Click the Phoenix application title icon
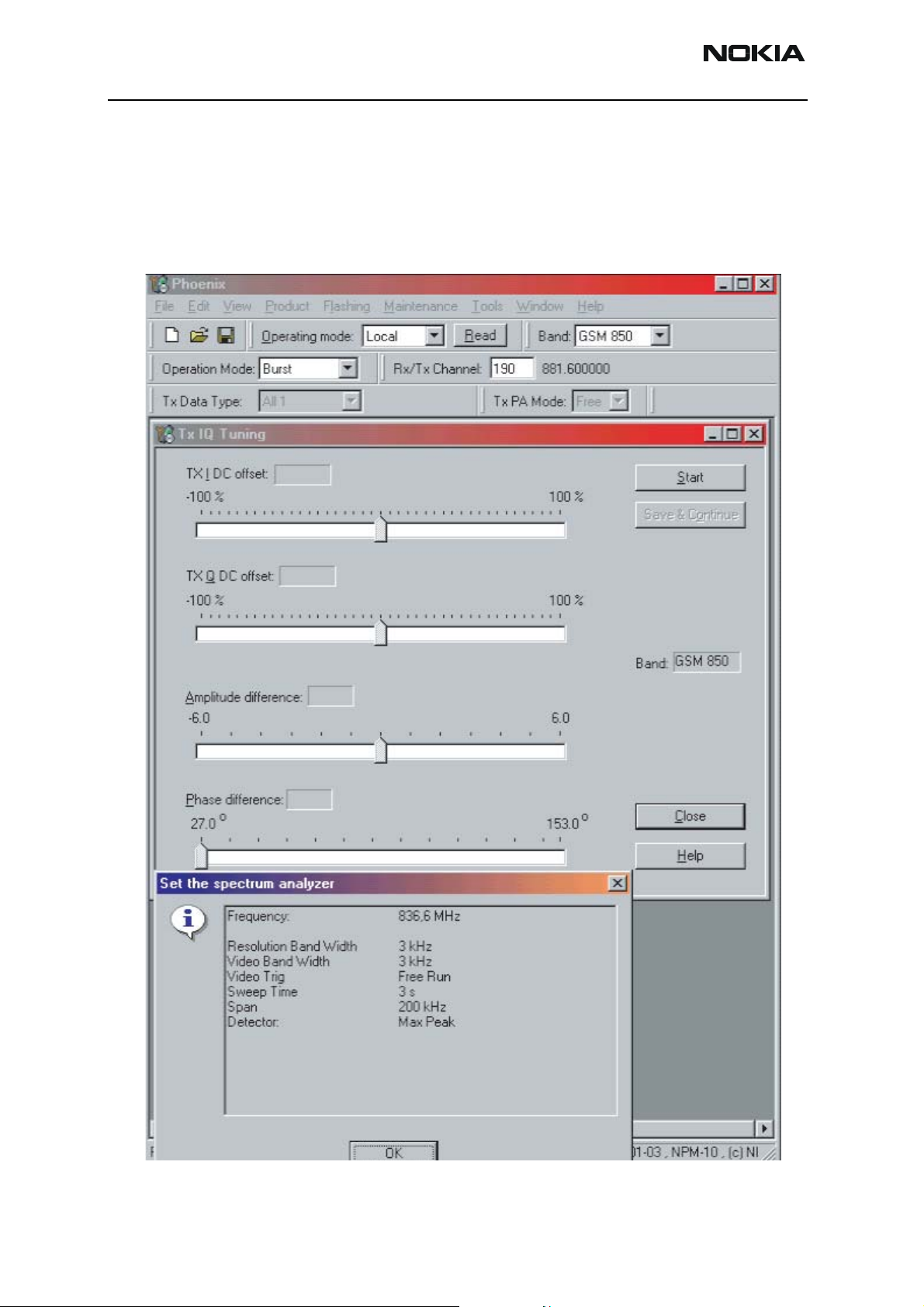The width and height of the screenshot is (924, 1307). click(160, 284)
